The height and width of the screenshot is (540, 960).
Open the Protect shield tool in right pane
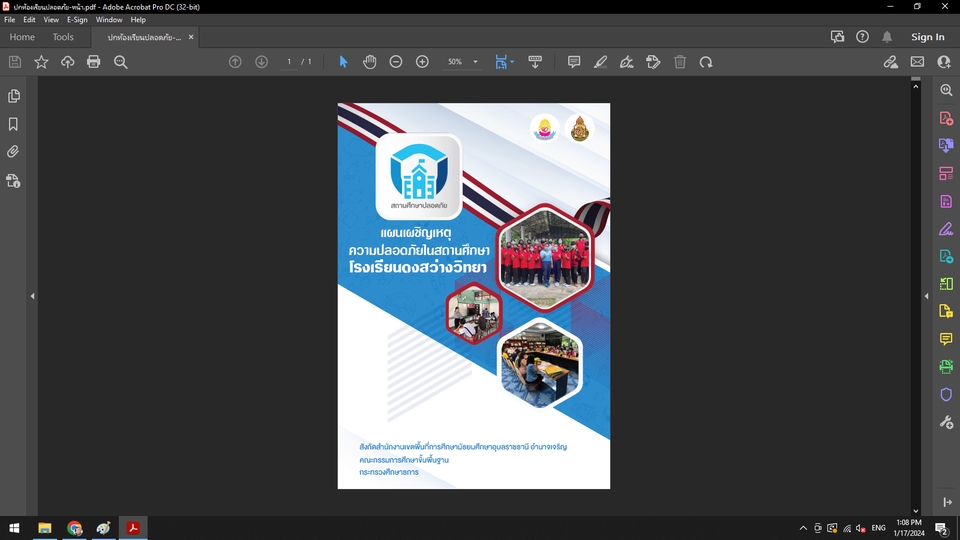[946, 395]
